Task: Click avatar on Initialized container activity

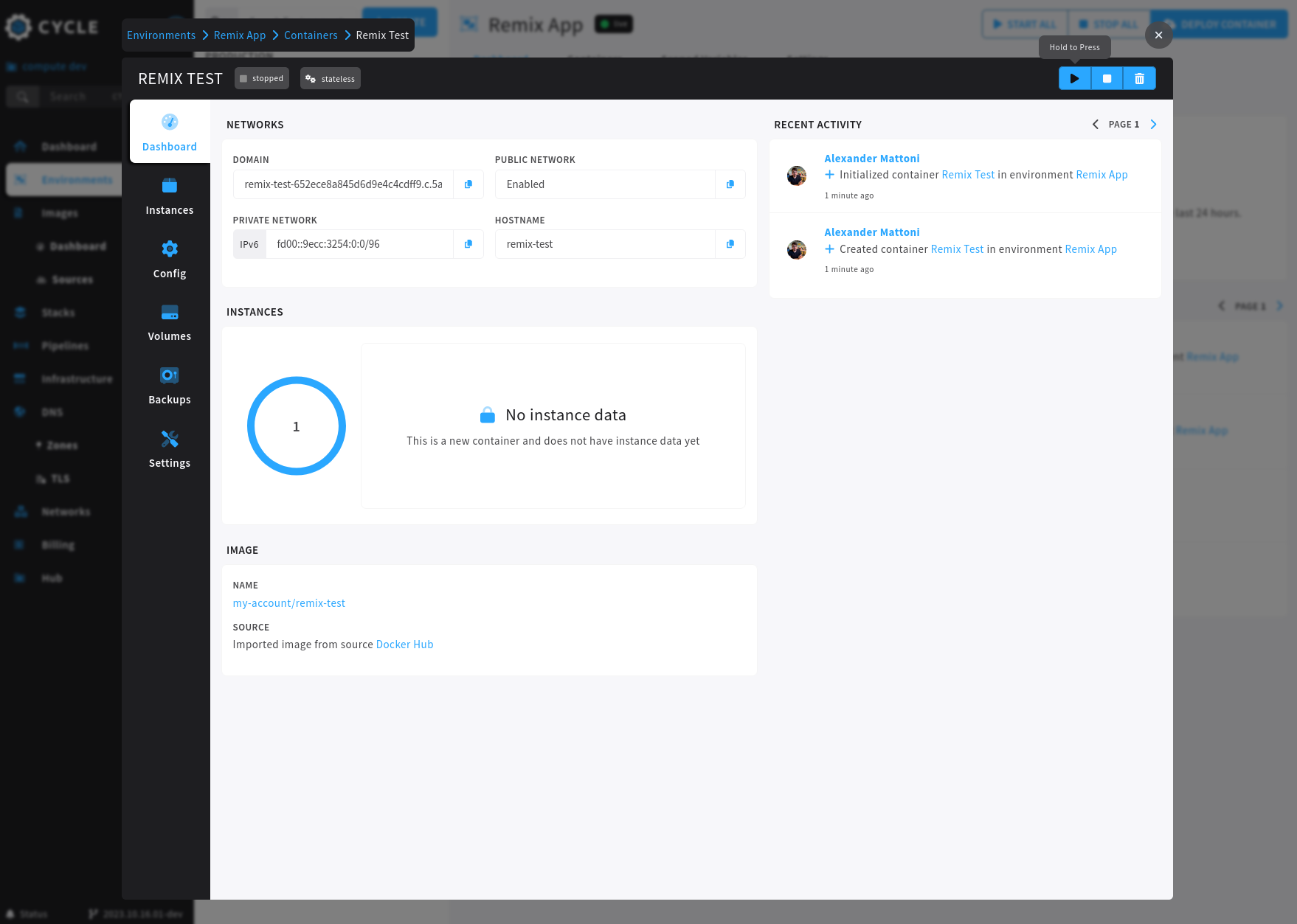Action: coord(797,176)
